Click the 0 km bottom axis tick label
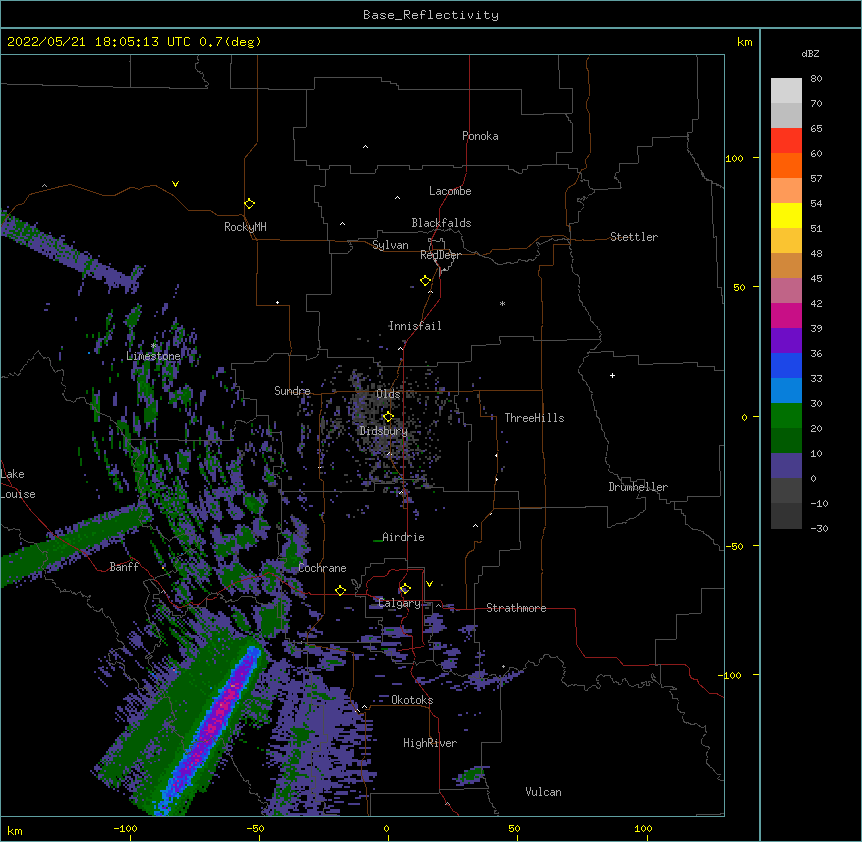This screenshot has width=862, height=842. (386, 828)
